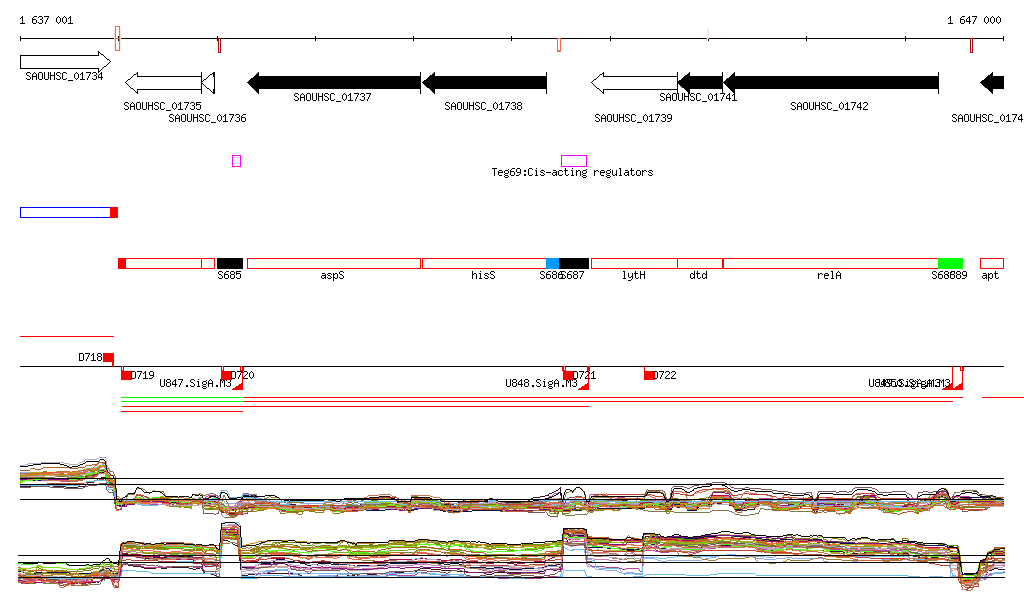Click the aspS text label

point(332,275)
